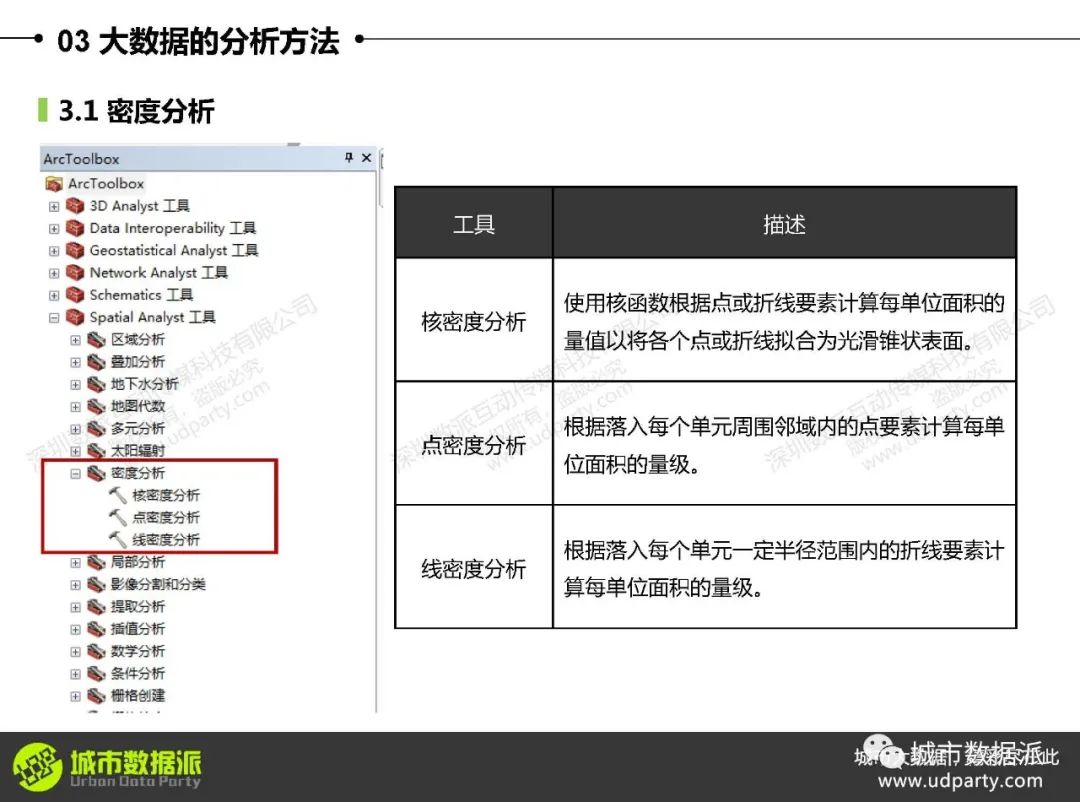
Task: Select the 密度分析 toolset label
Action: click(x=138, y=473)
